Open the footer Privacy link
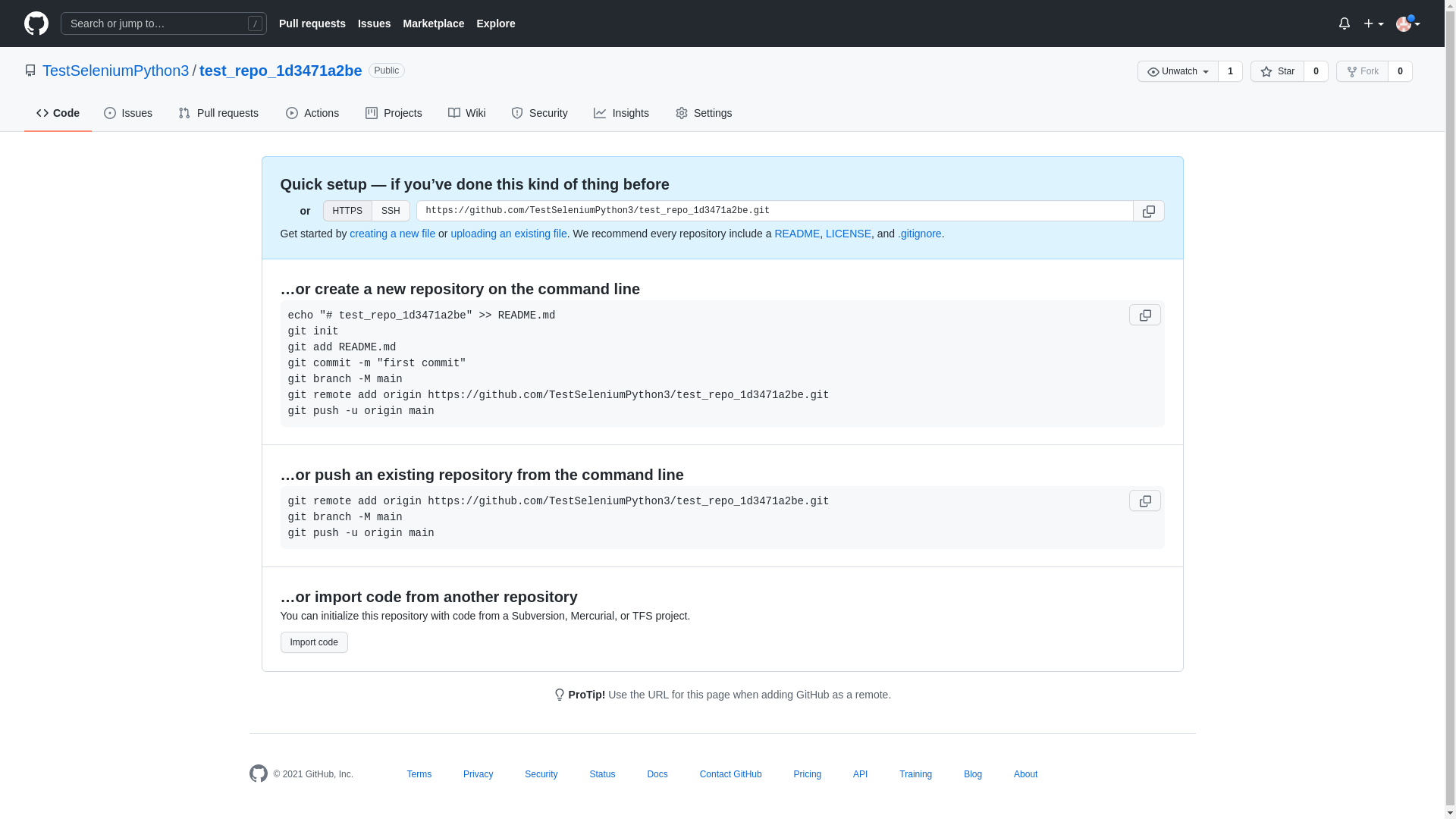 (478, 774)
